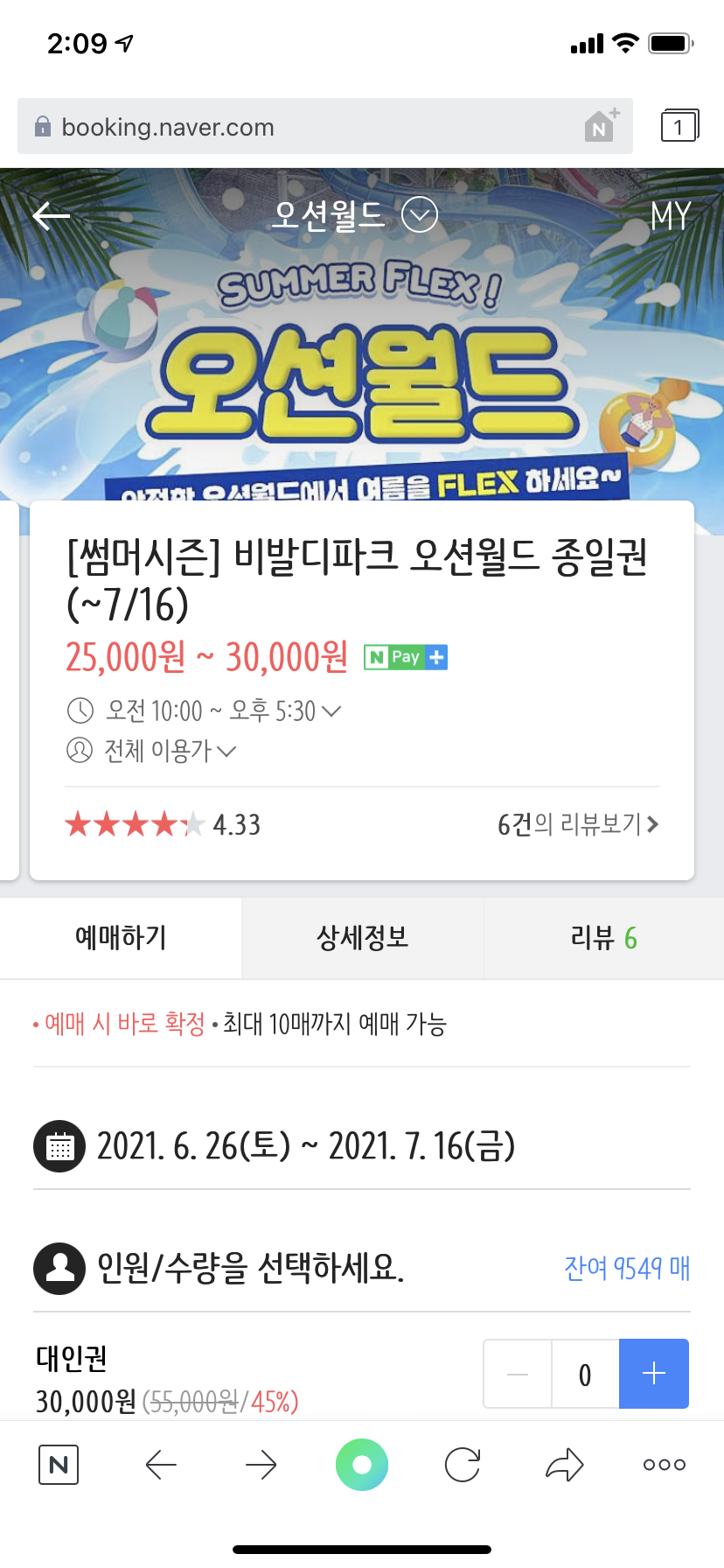The width and height of the screenshot is (724, 1568).
Task: Increase 대인권 quantity with plus button
Action: (x=654, y=1374)
